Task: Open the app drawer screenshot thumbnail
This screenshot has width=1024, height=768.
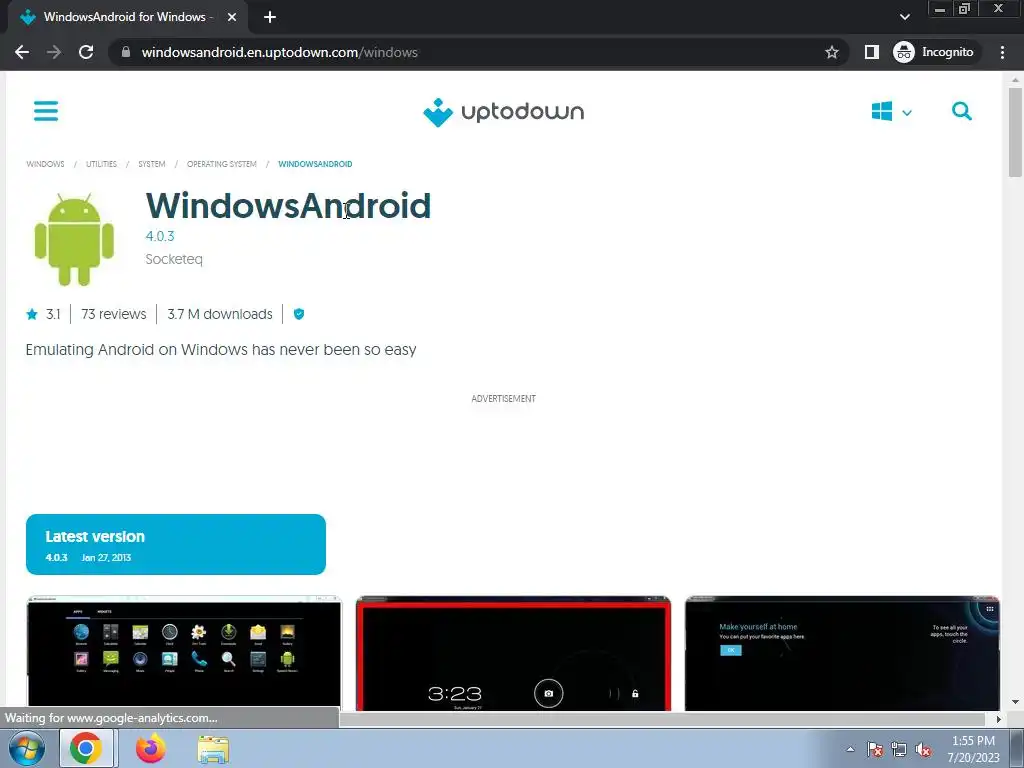Action: (x=184, y=652)
